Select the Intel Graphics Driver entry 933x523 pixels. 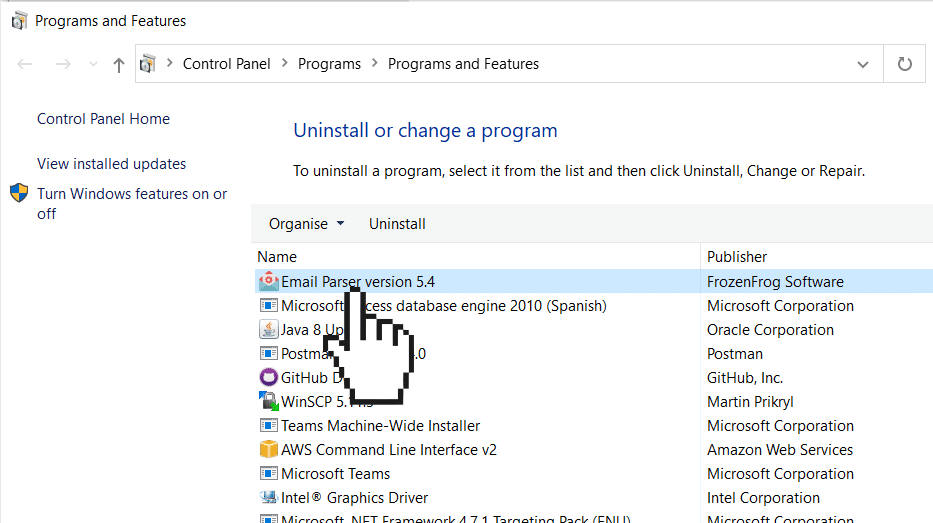point(355,497)
